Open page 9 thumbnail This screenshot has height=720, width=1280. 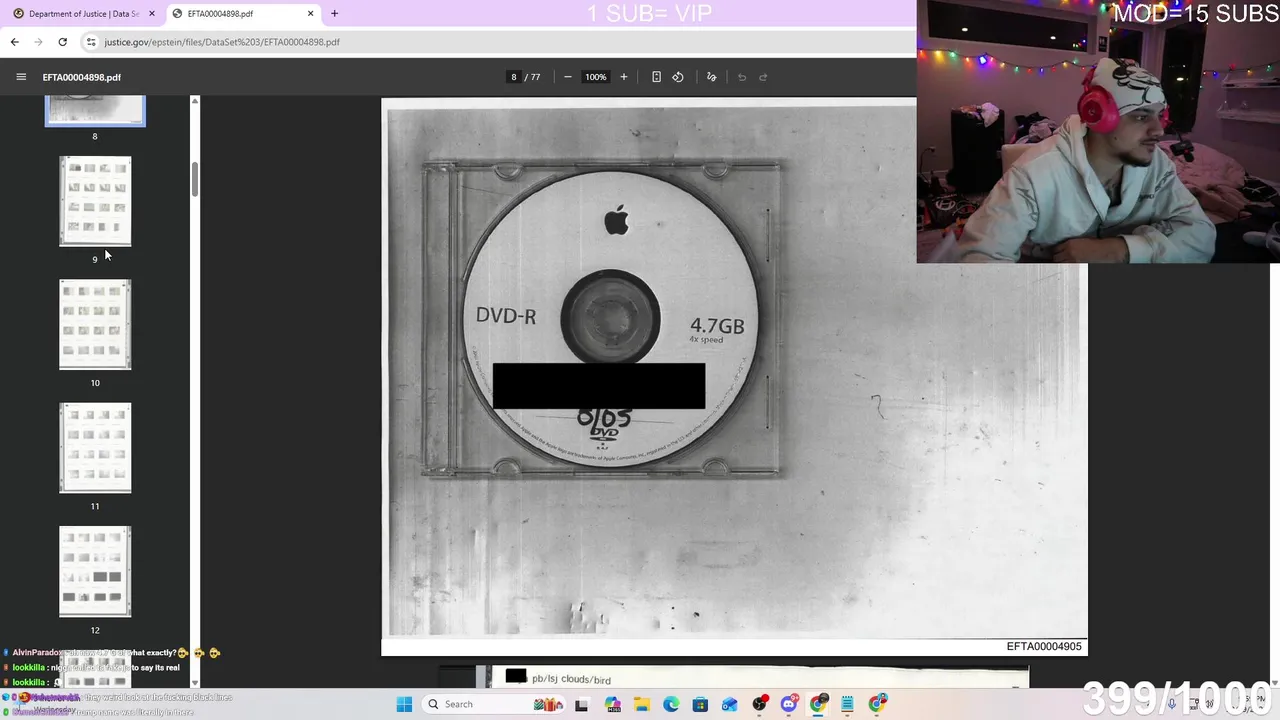tap(95, 201)
